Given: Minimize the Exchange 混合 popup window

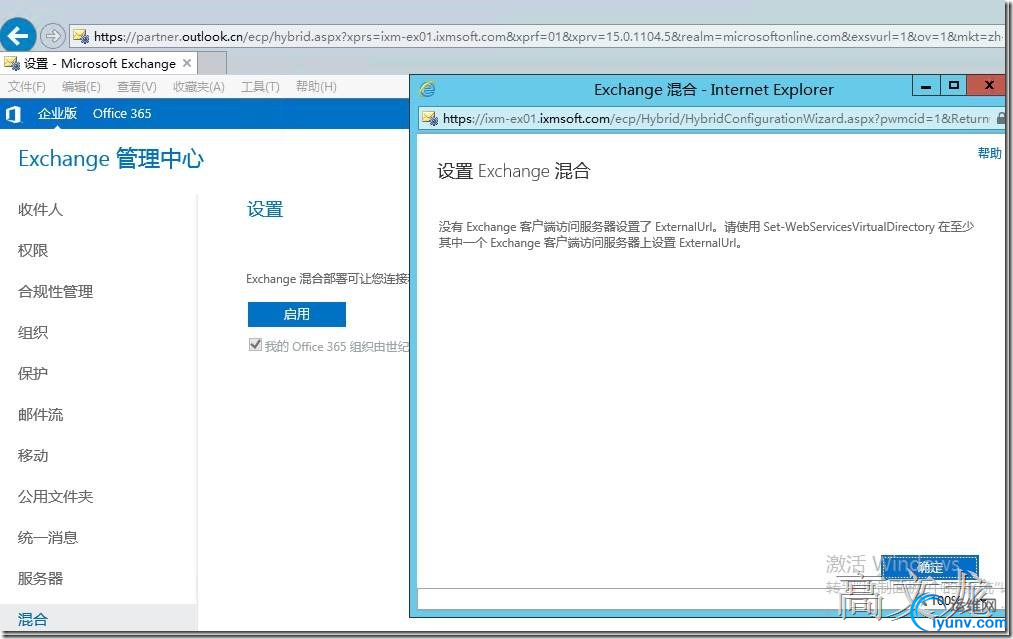Looking at the screenshot, I should (x=926, y=85).
